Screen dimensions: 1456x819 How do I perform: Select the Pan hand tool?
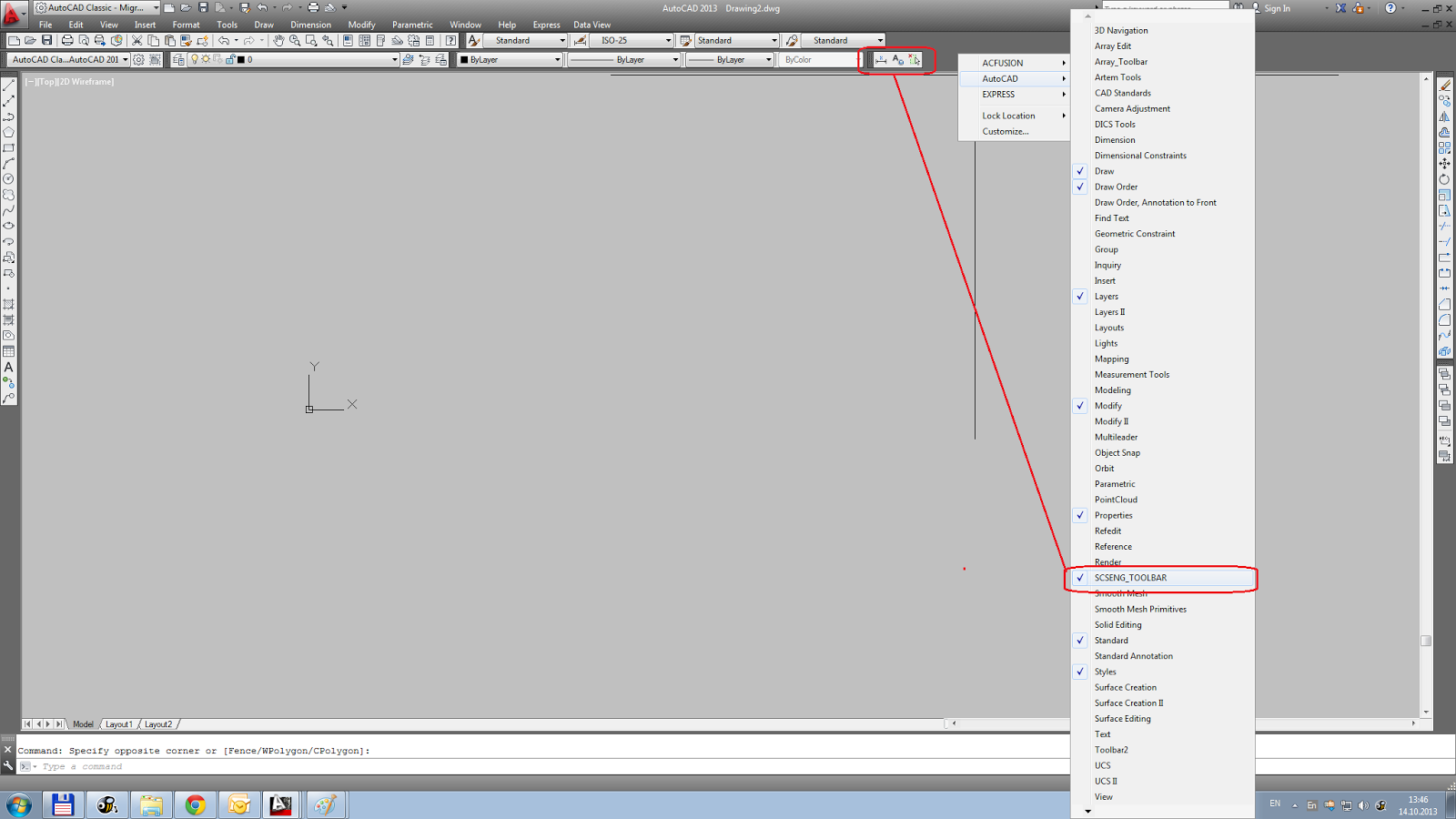click(x=278, y=41)
